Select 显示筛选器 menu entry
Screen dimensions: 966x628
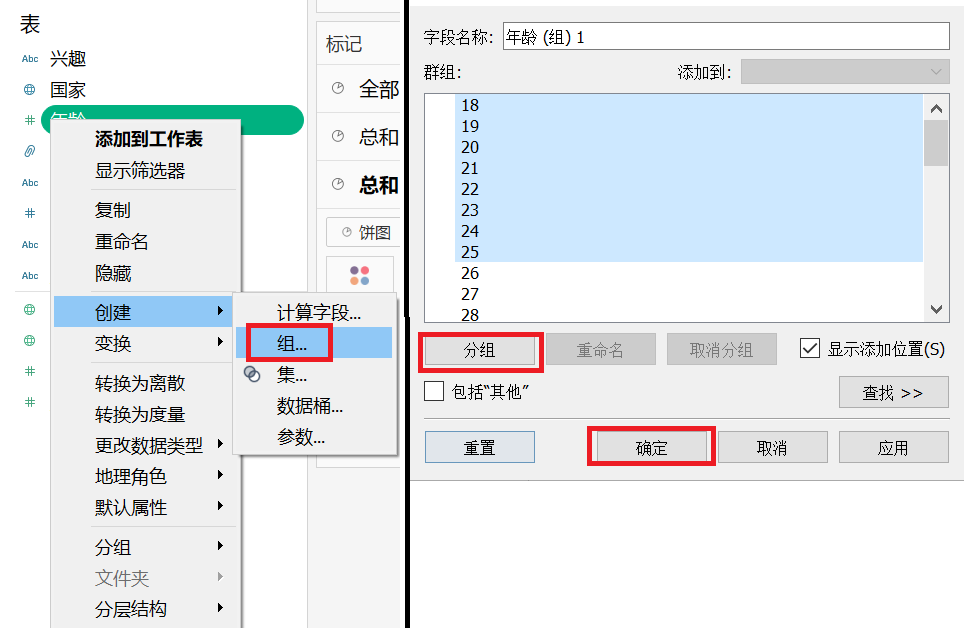coord(140,171)
